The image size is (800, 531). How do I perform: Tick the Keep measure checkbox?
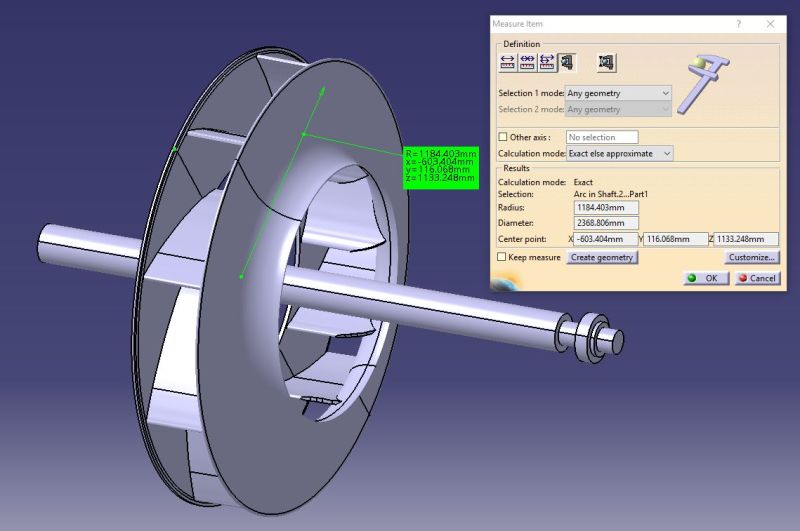pos(503,257)
